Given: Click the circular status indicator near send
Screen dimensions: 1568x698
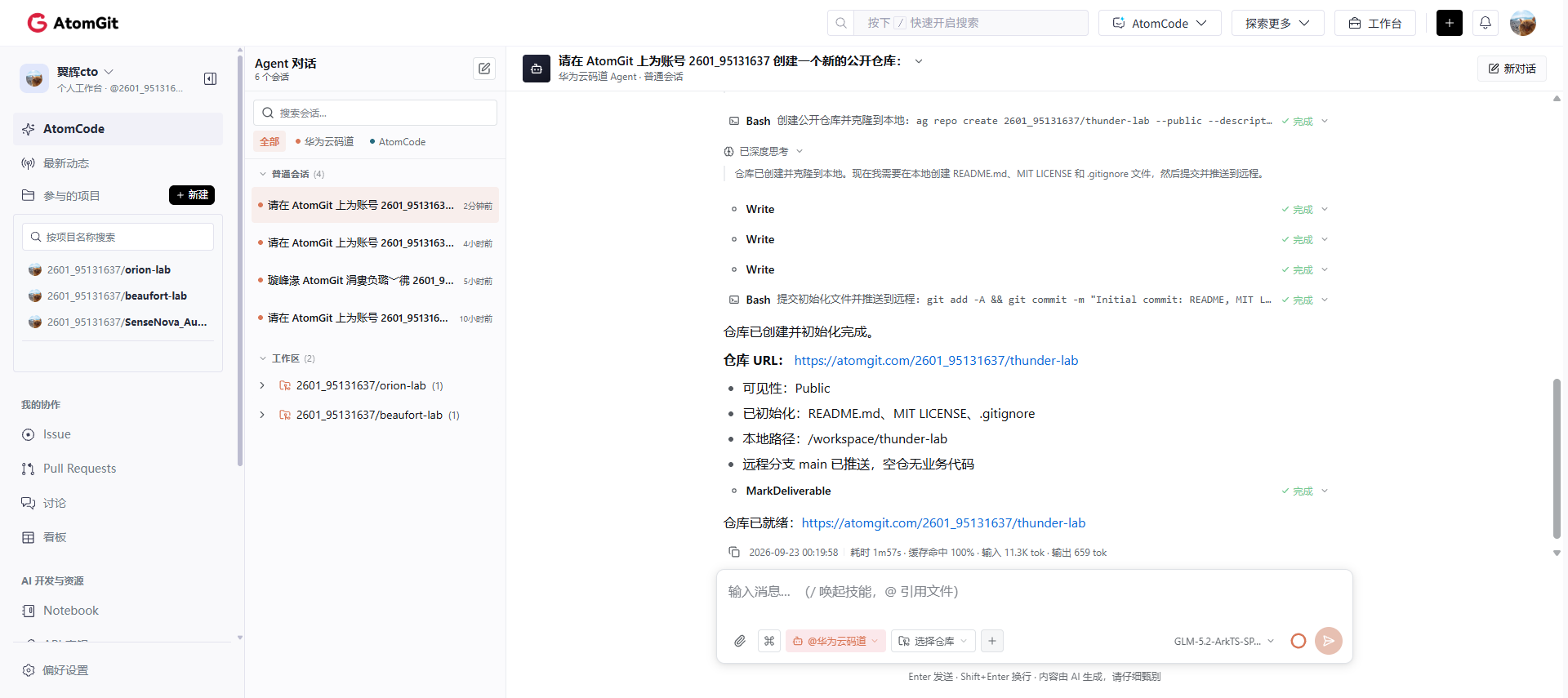Looking at the screenshot, I should point(1298,641).
